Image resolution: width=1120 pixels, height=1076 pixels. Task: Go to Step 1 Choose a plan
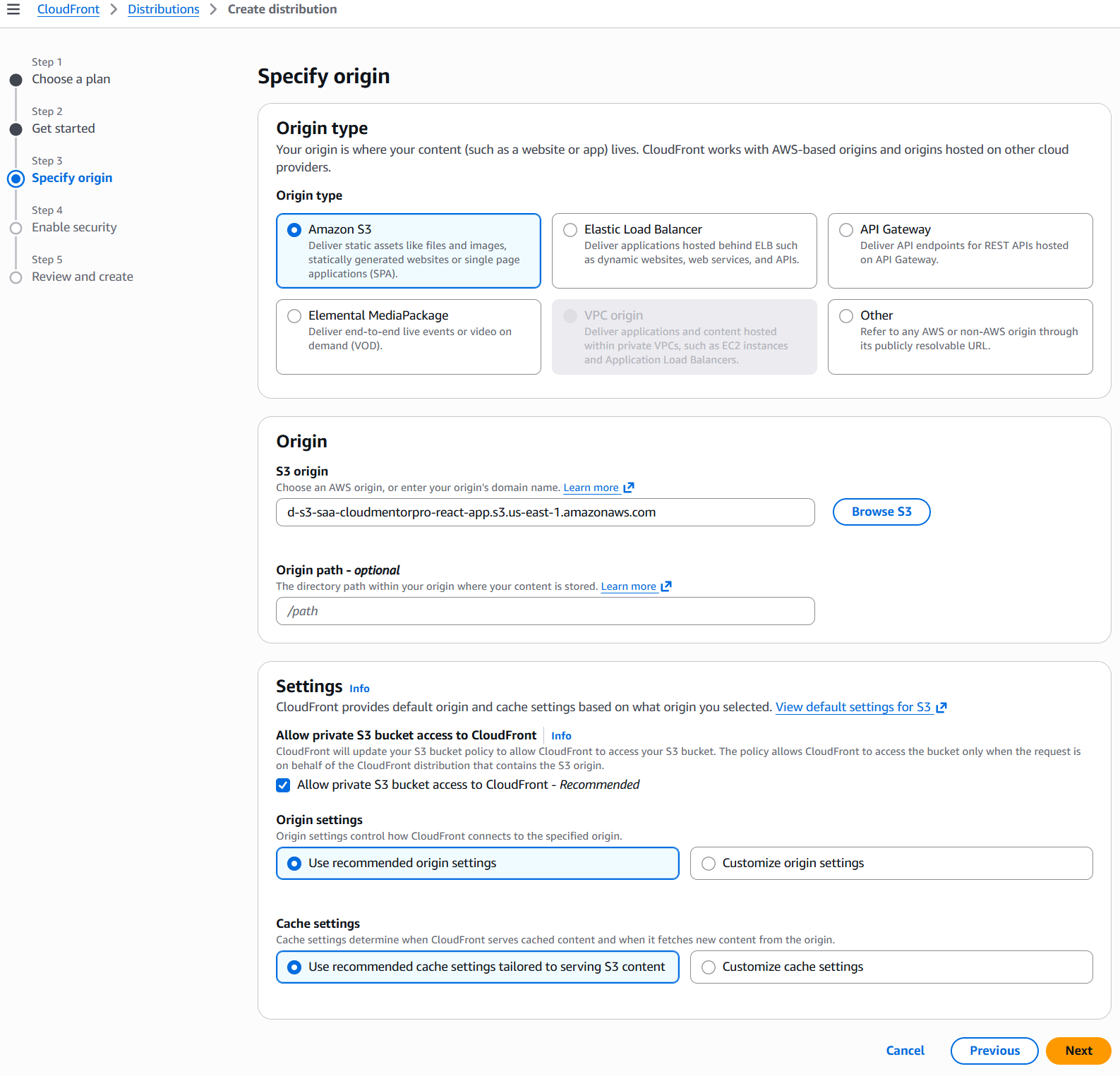71,79
